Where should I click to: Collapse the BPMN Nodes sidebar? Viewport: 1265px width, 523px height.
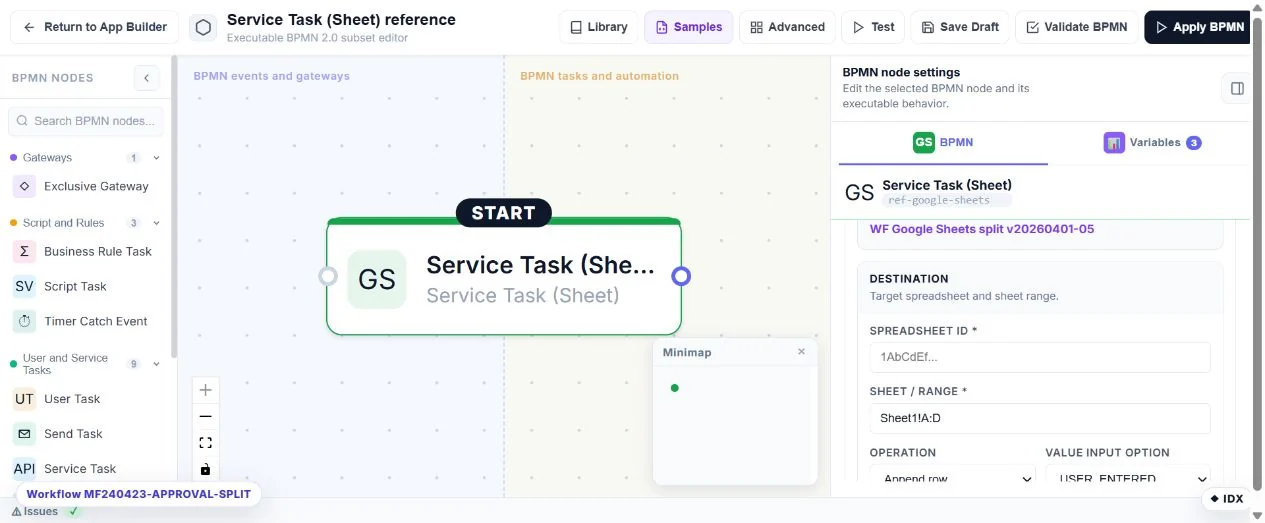(147, 78)
